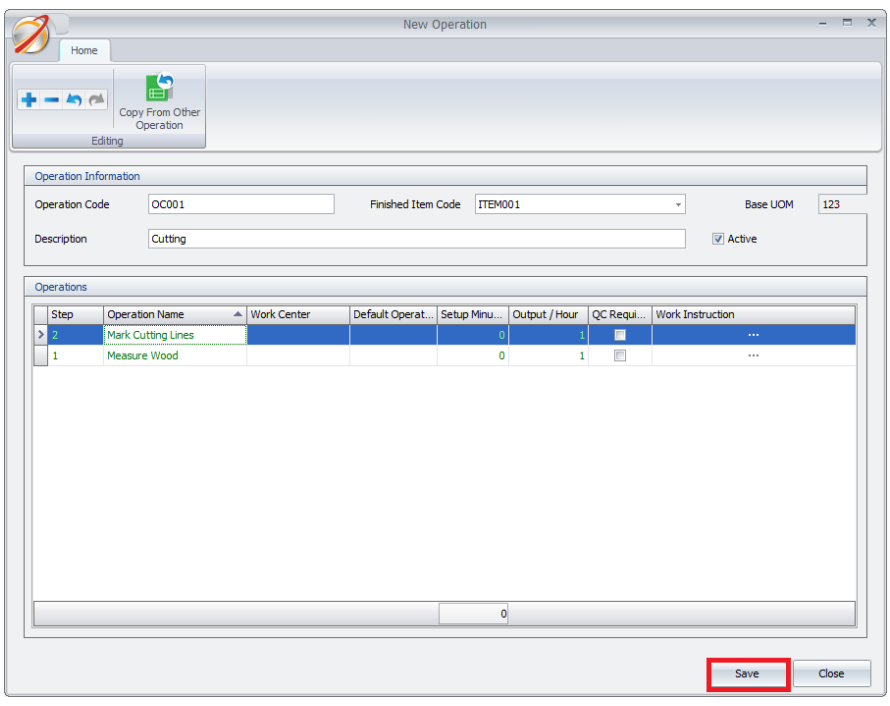Click the Operation Code input field
Viewport: 890px width, 706px height.
(241, 204)
